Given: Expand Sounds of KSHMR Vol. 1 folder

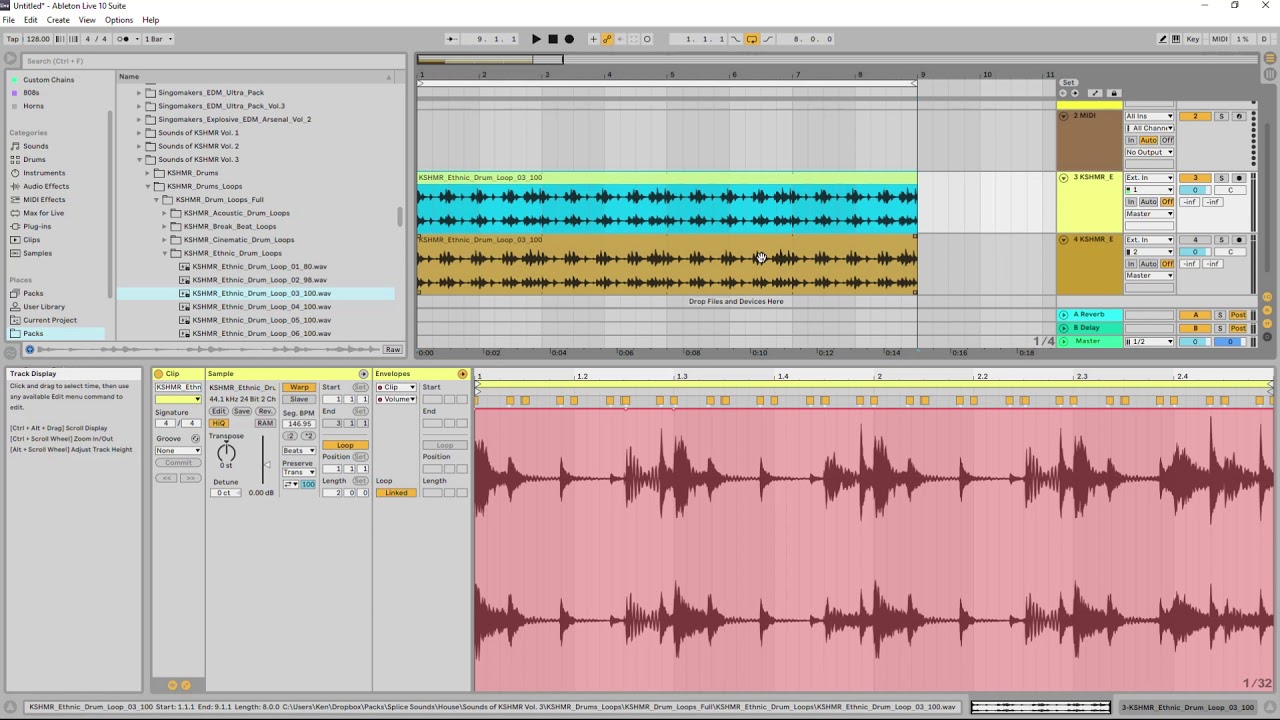Looking at the screenshot, I should click(x=139, y=133).
